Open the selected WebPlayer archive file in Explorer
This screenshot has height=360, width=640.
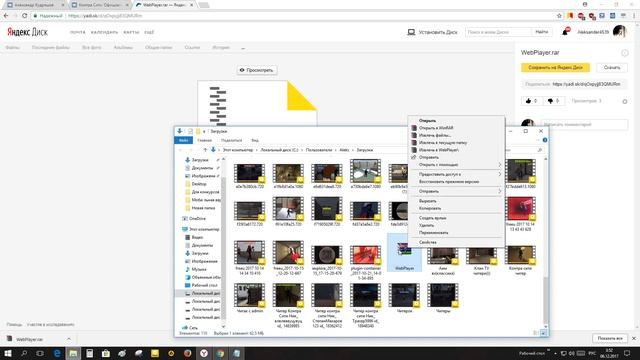tap(404, 253)
